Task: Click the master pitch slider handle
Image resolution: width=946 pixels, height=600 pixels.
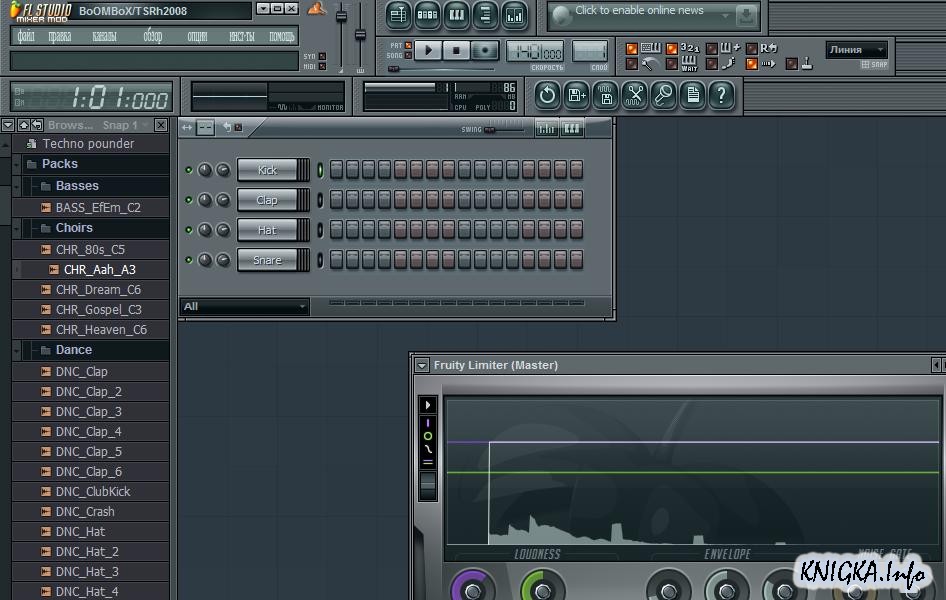Action: (360, 34)
